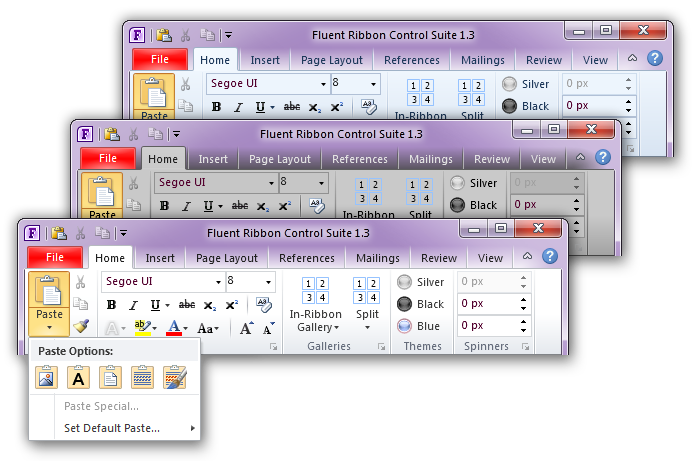
Task: Open Underline style dropdown arrow in front window
Action: 167,305
